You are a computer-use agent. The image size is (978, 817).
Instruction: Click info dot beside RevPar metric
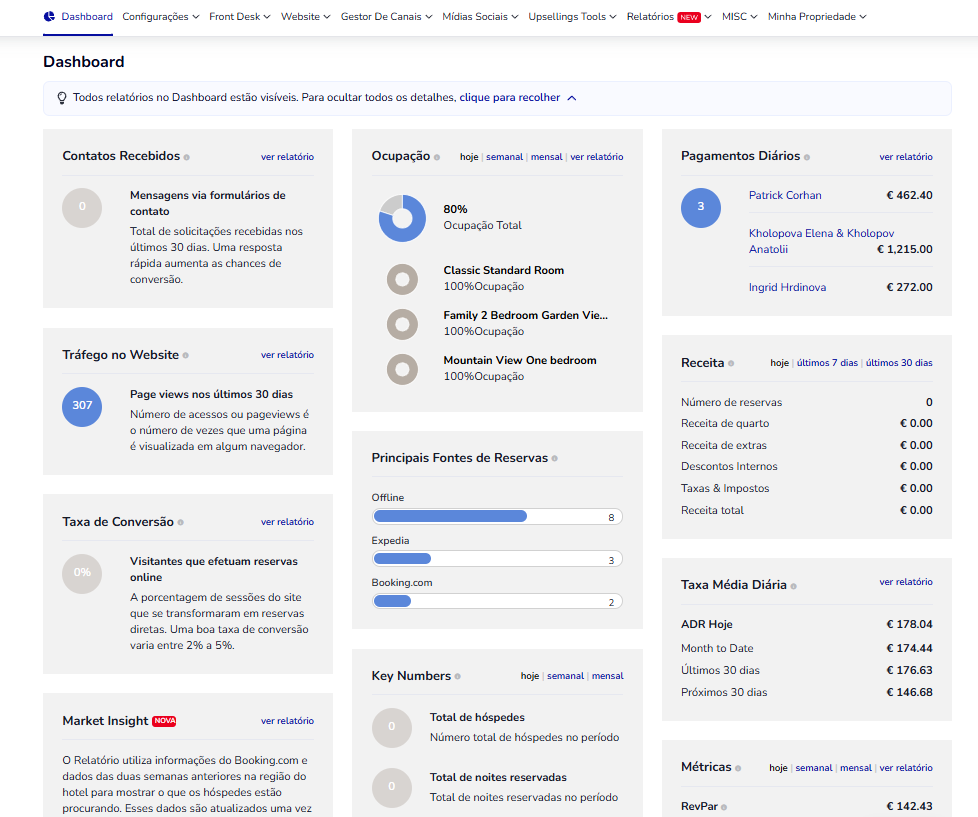[726, 807]
